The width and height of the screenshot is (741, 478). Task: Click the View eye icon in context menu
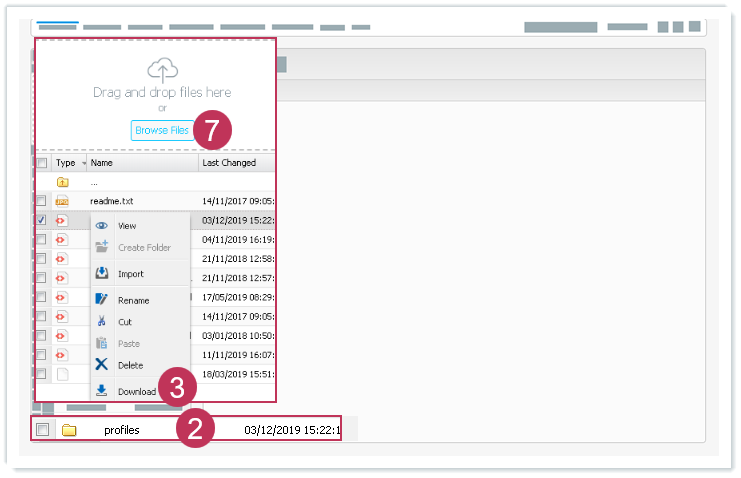tap(101, 226)
